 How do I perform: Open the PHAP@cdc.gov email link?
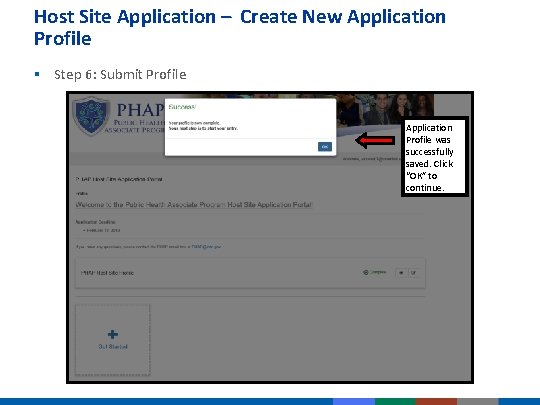[x=207, y=247]
